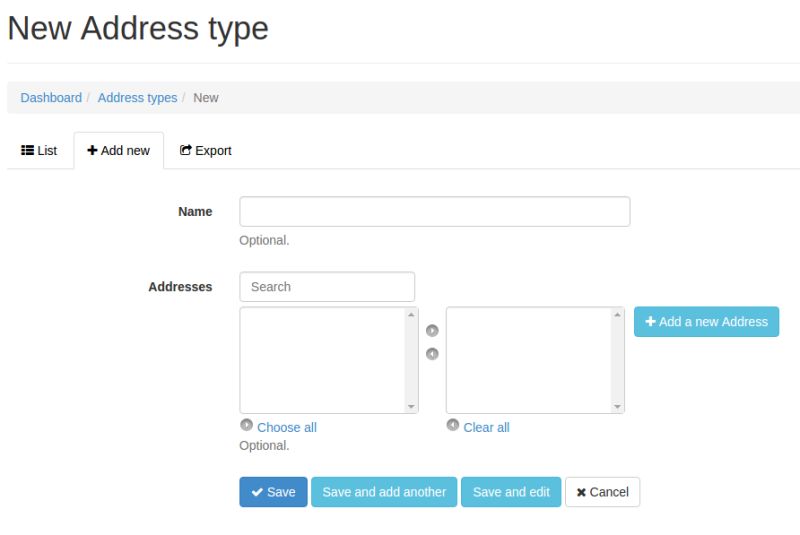Go to Dashboard breadcrumb link

click(51, 98)
